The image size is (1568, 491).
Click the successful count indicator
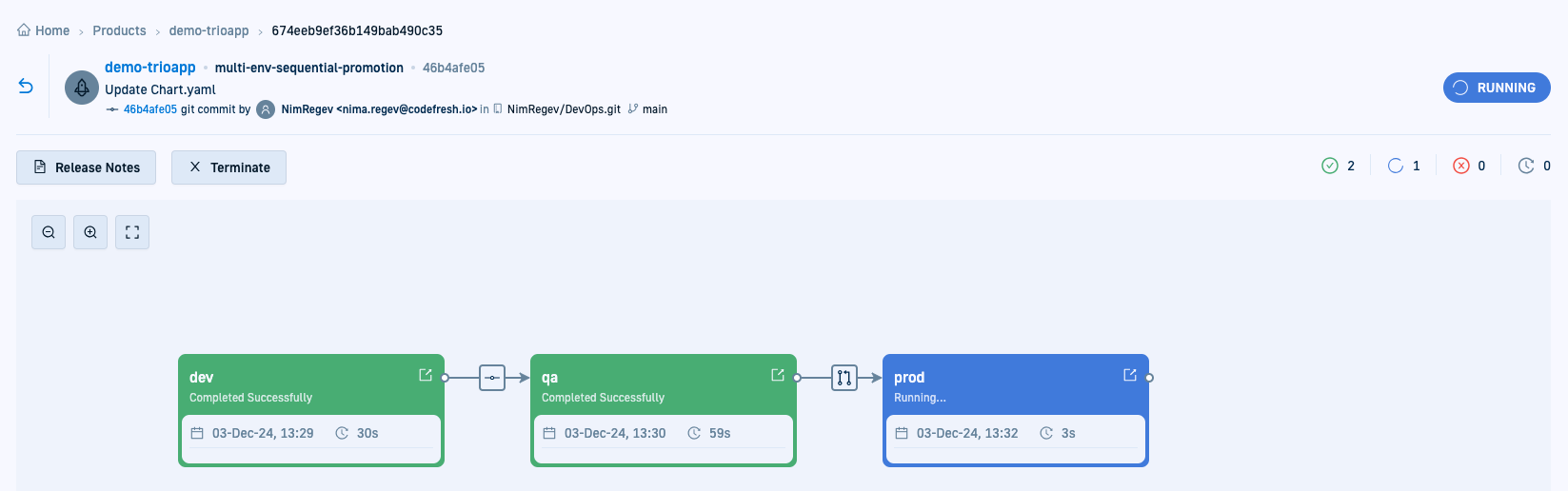tap(1339, 166)
